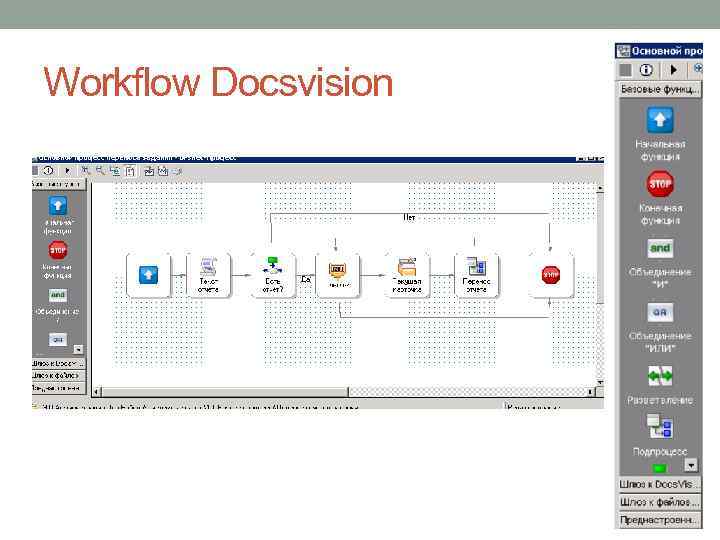Select the Разветвление green arrows icon in the enlarged palette
This screenshot has width=720, height=540.
coord(660,377)
